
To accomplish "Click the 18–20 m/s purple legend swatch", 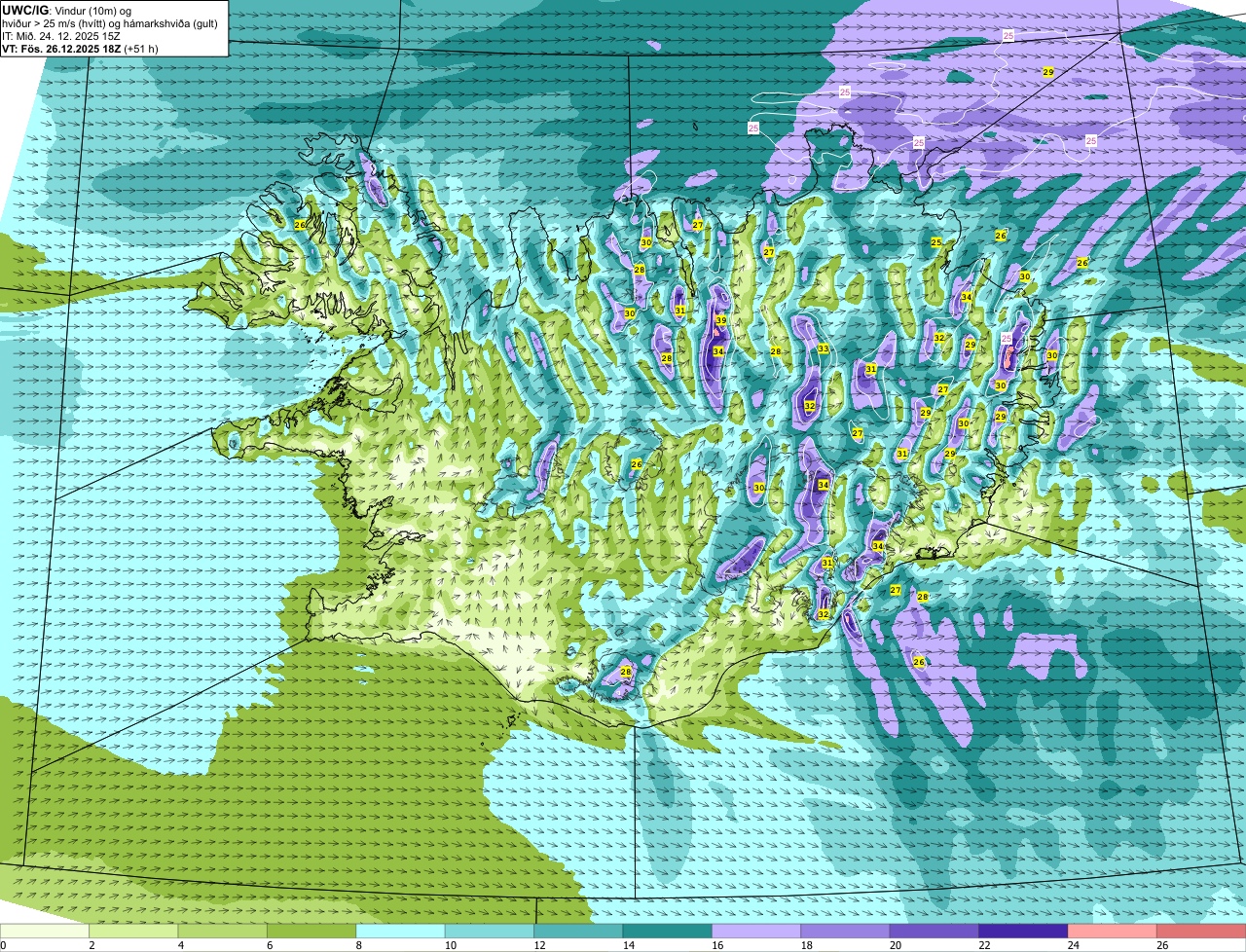I will [x=846, y=931].
